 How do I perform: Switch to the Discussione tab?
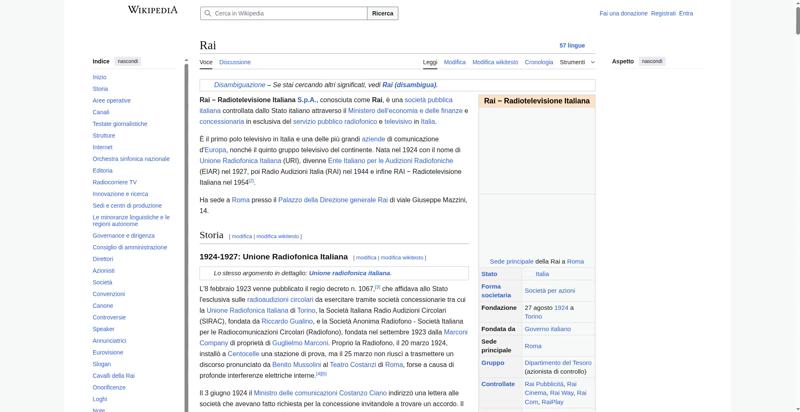[235, 62]
